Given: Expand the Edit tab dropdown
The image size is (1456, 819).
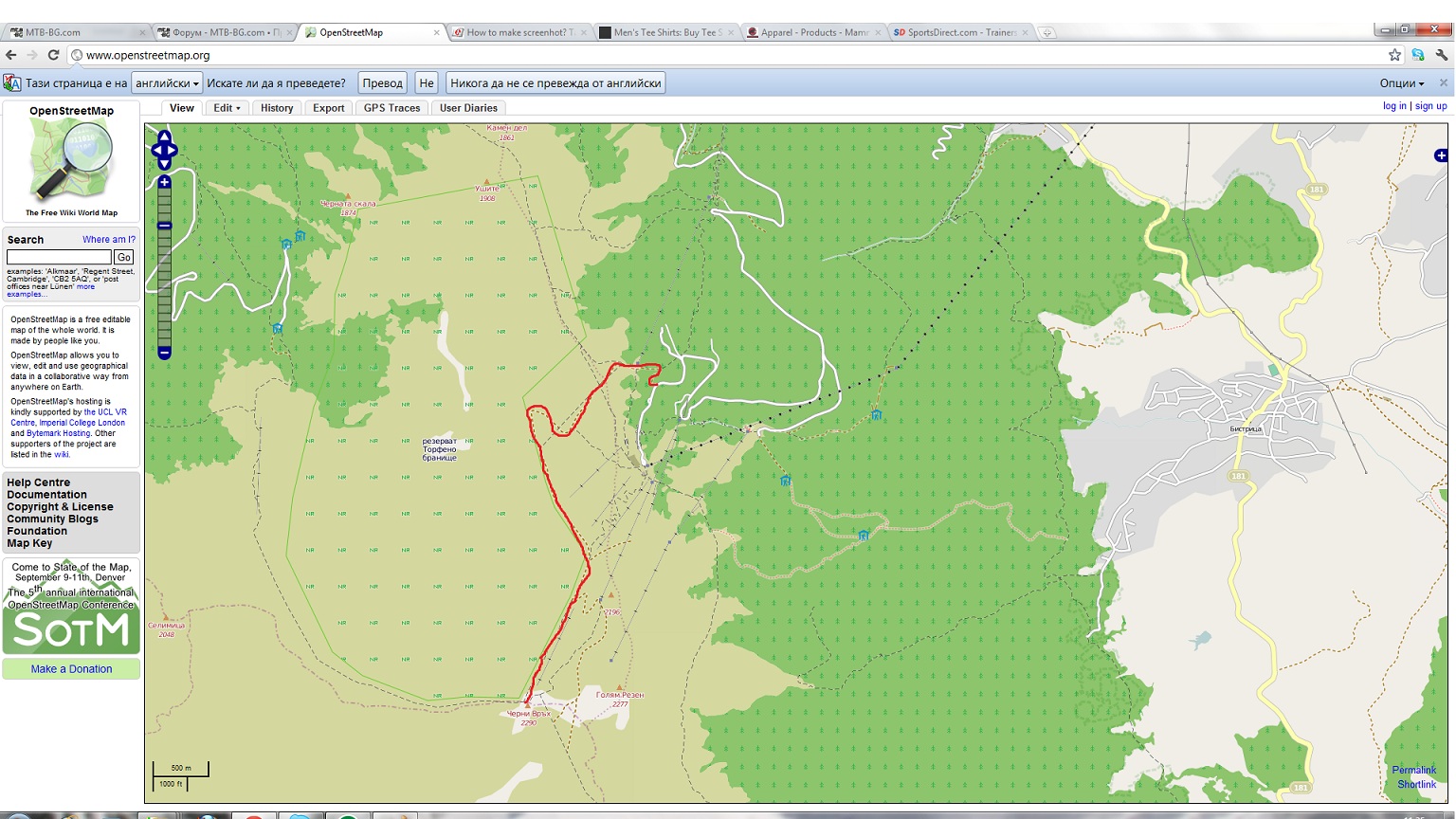Looking at the screenshot, I should 227,108.
